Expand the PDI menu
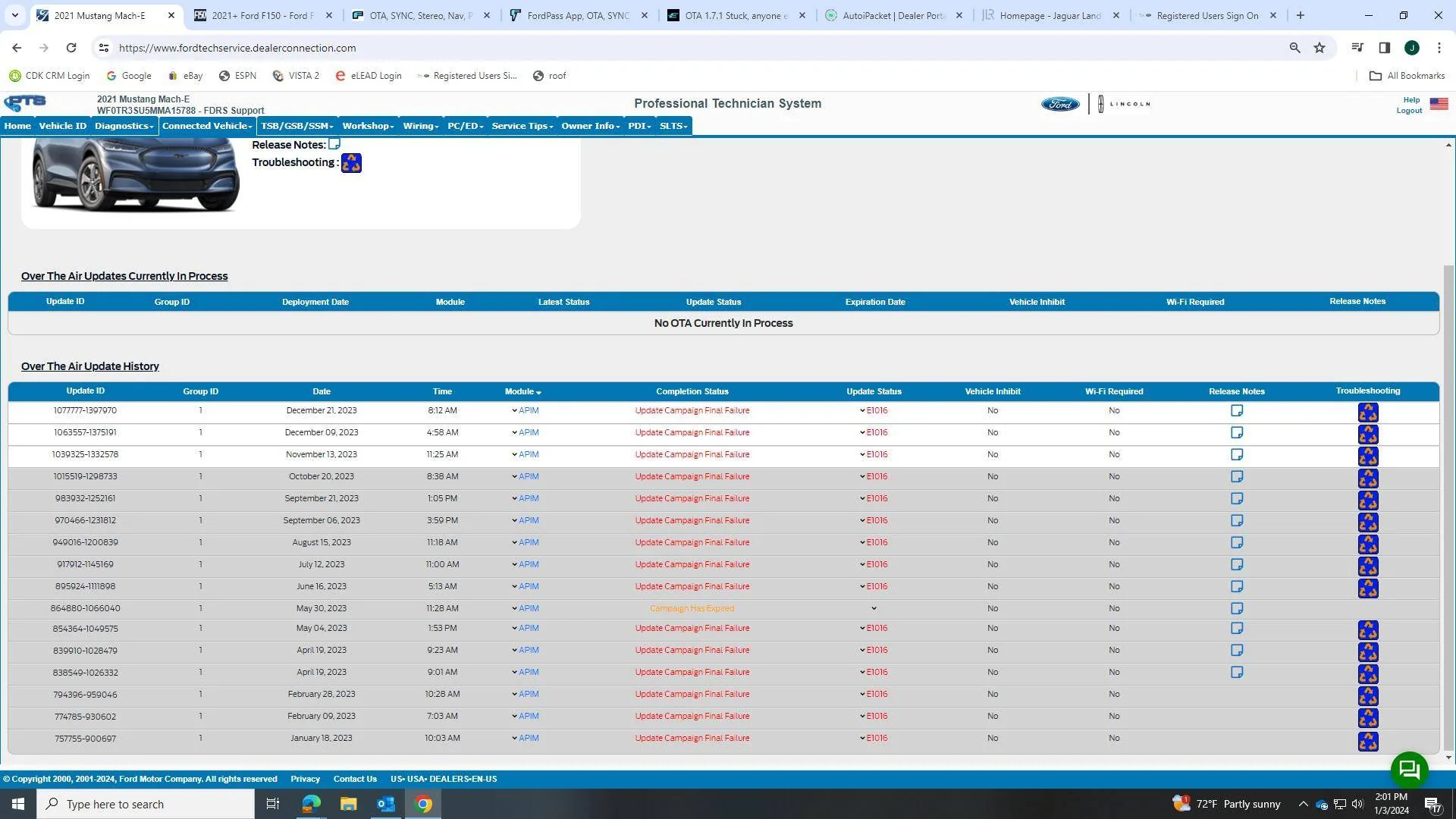1456x819 pixels. coord(639,126)
